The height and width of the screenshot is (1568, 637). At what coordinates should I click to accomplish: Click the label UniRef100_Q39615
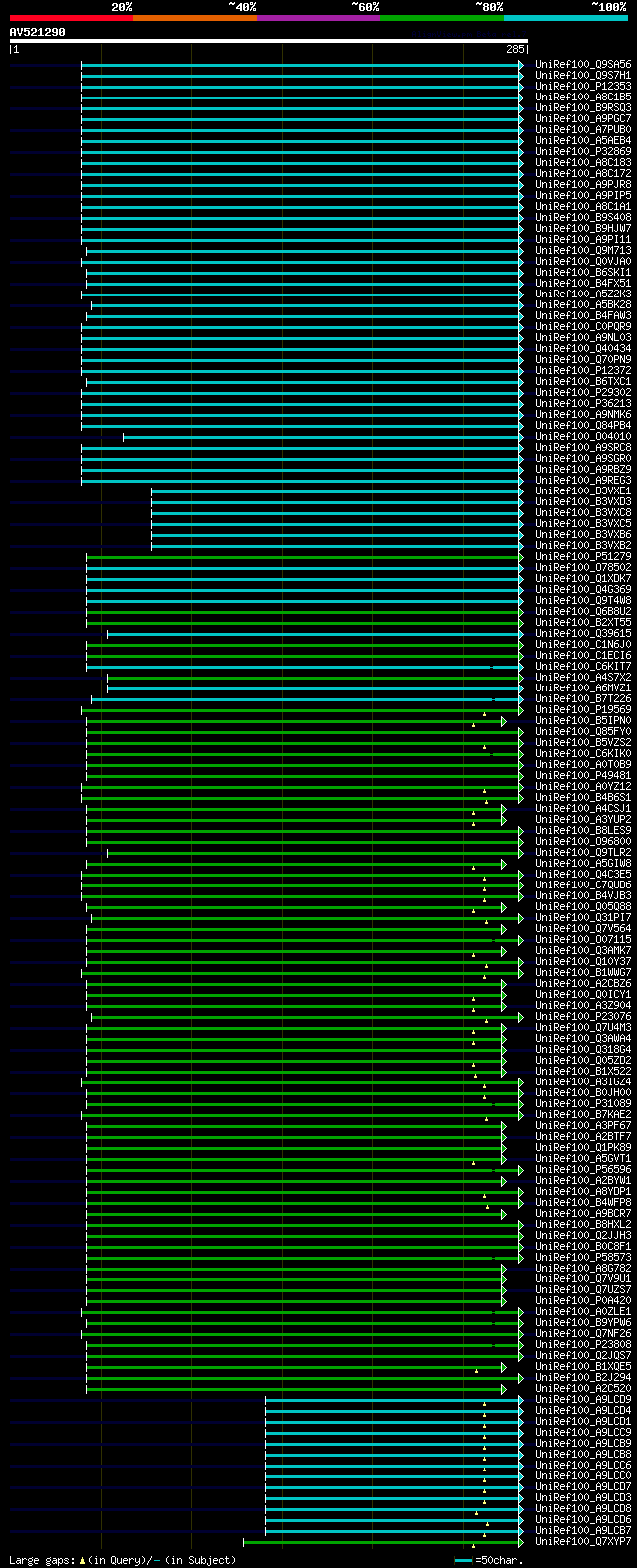pos(583,633)
